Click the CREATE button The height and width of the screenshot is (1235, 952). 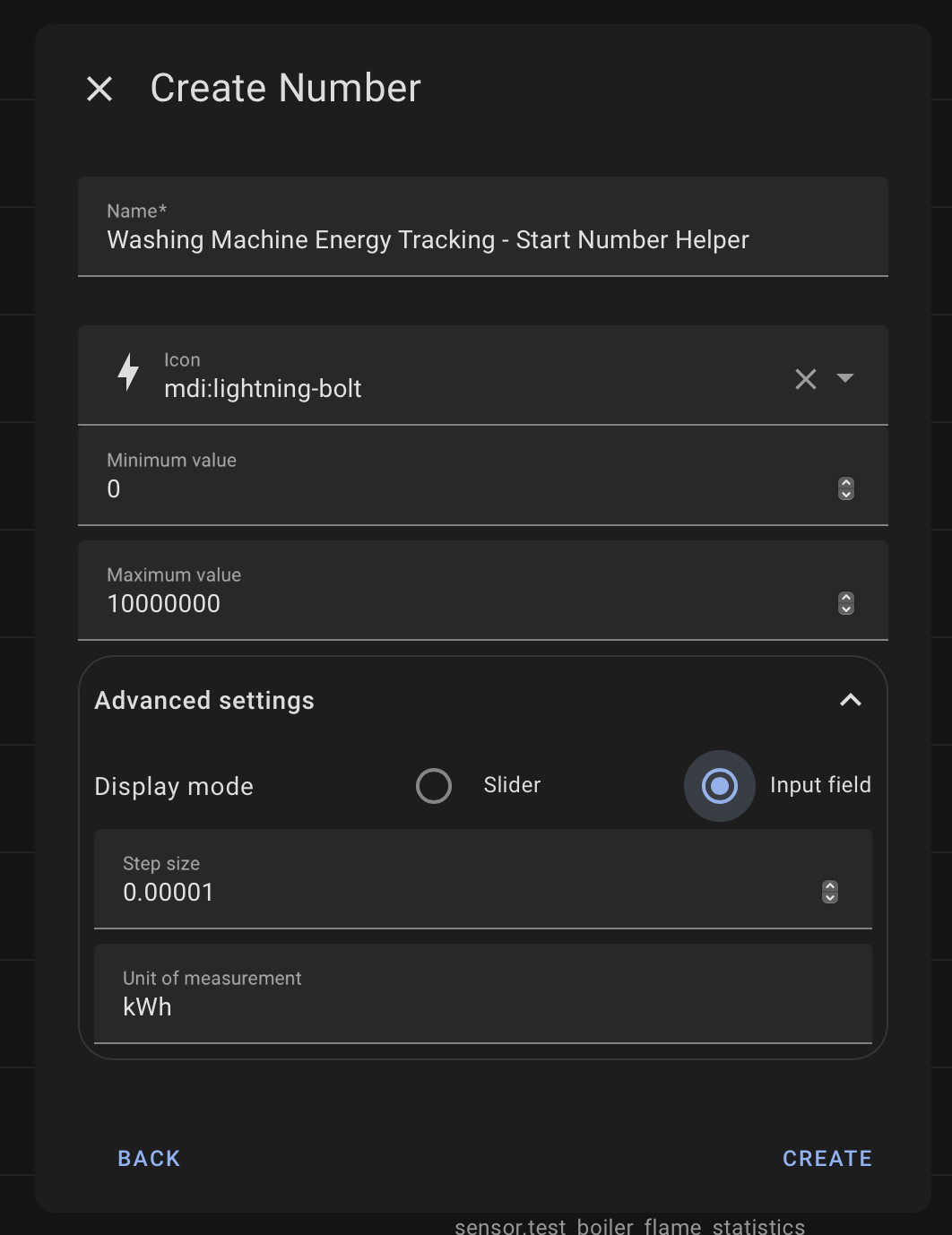[x=827, y=1159]
